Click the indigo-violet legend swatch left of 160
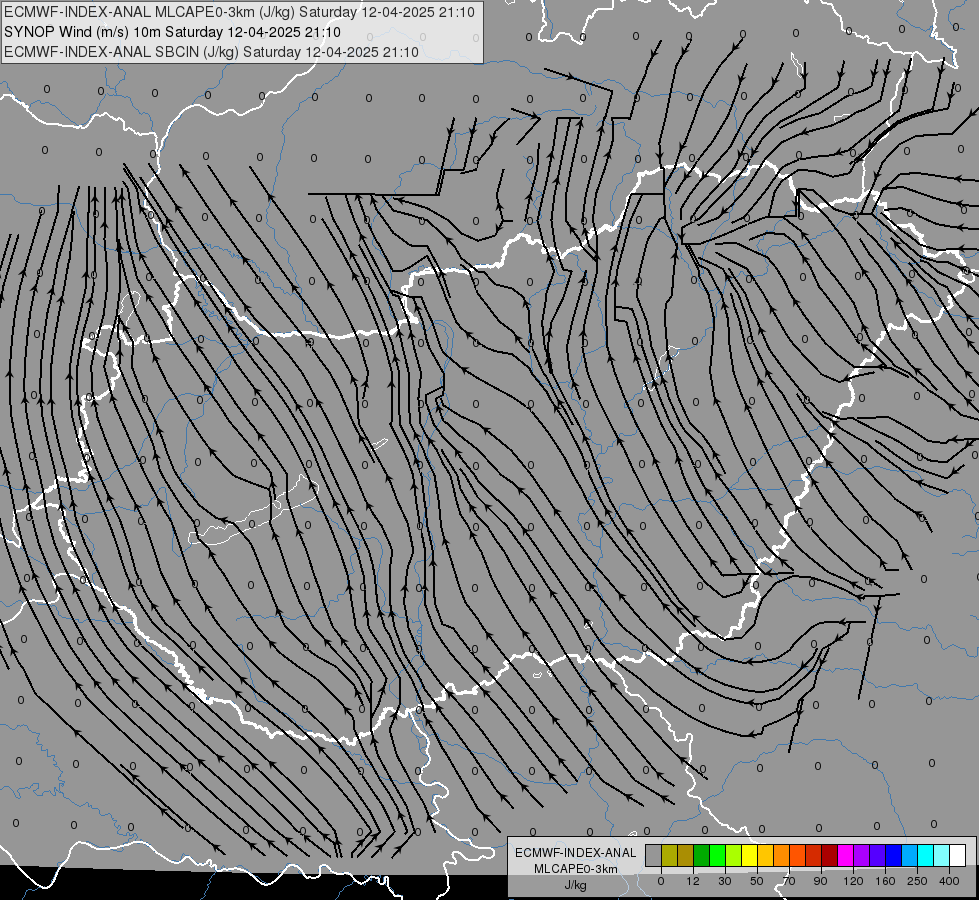 878,855
